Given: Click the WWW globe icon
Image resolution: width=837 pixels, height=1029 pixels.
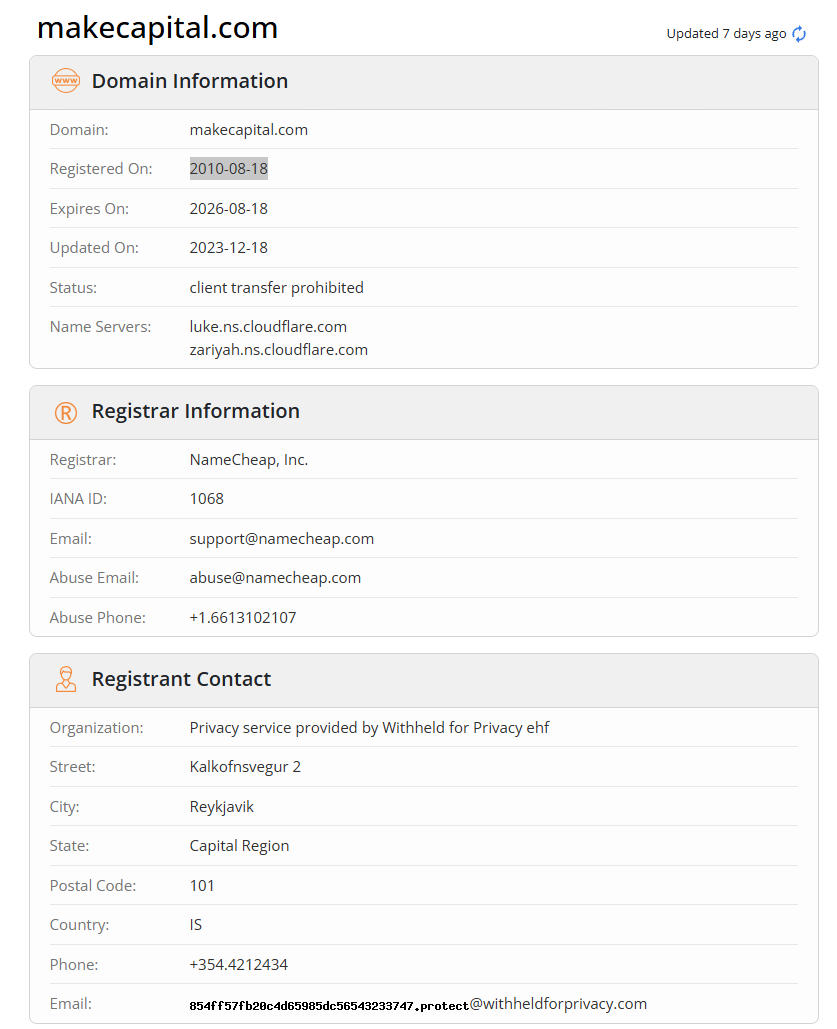Looking at the screenshot, I should 65,81.
